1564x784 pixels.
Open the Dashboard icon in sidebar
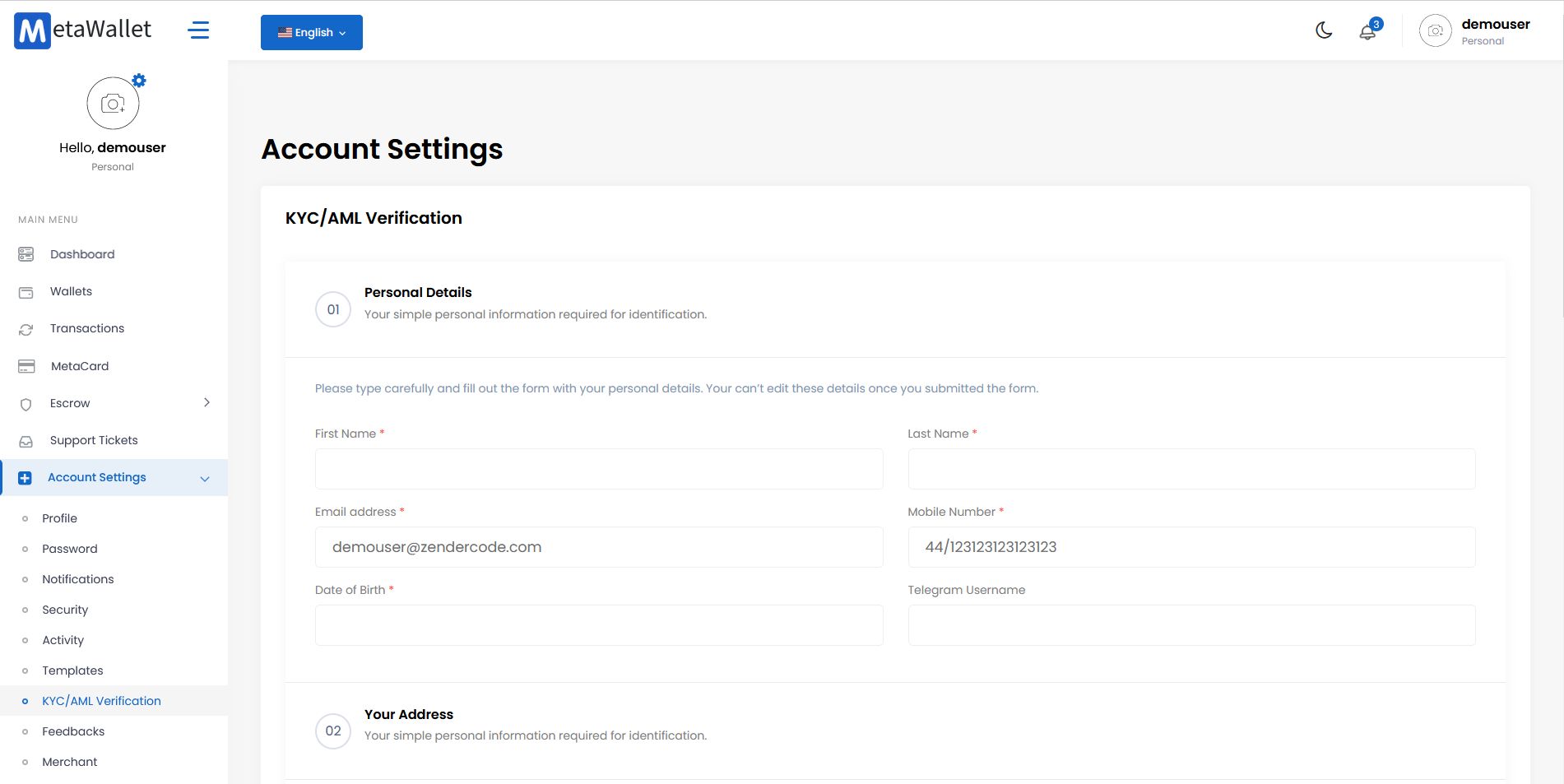pos(26,254)
